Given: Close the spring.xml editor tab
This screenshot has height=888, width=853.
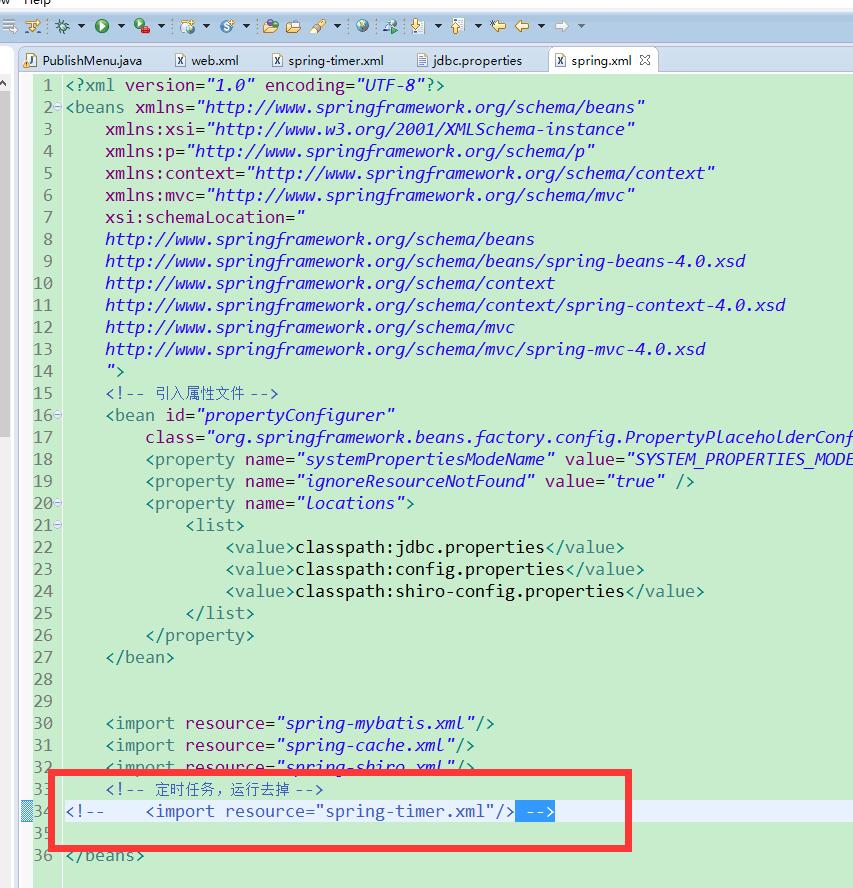Looking at the screenshot, I should point(645,60).
